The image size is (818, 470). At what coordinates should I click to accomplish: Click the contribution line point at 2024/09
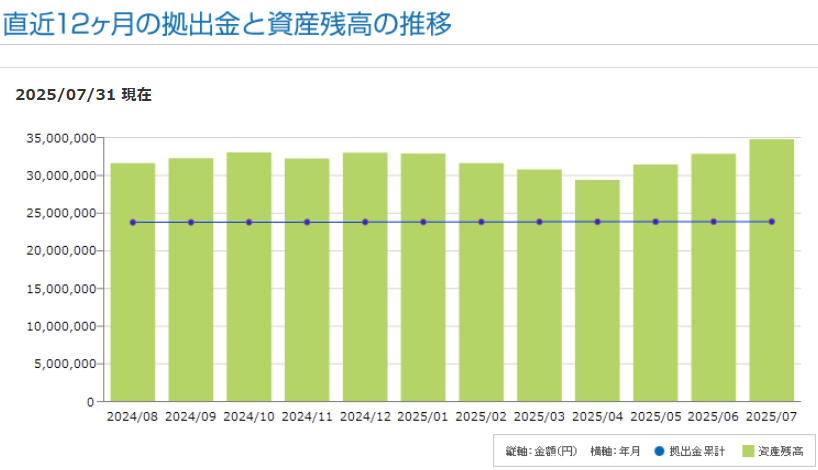[191, 222]
